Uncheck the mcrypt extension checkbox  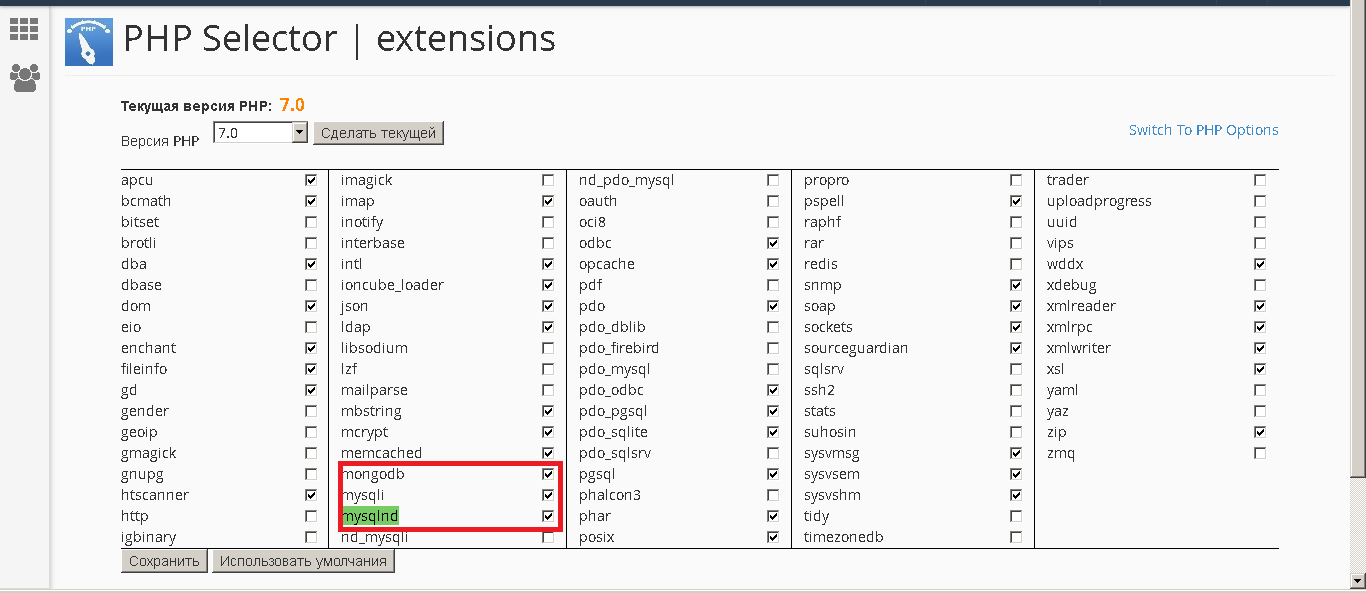[548, 432]
